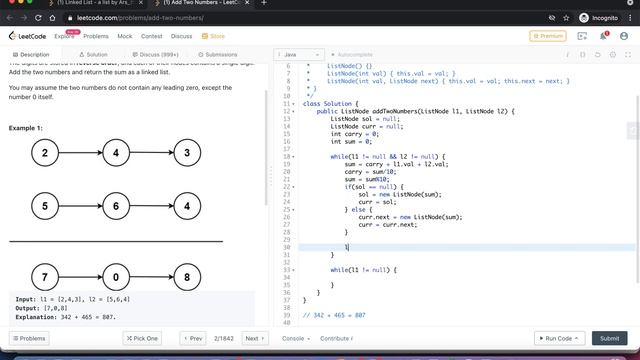Click the editor info icon

click(x=567, y=55)
